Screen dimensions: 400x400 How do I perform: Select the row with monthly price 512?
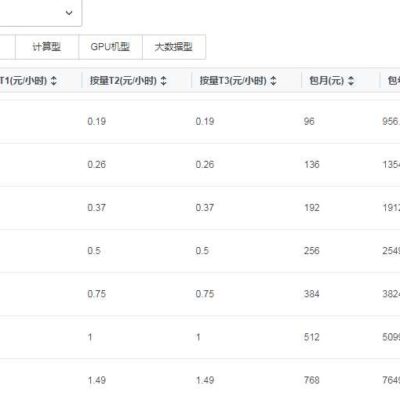200,337
